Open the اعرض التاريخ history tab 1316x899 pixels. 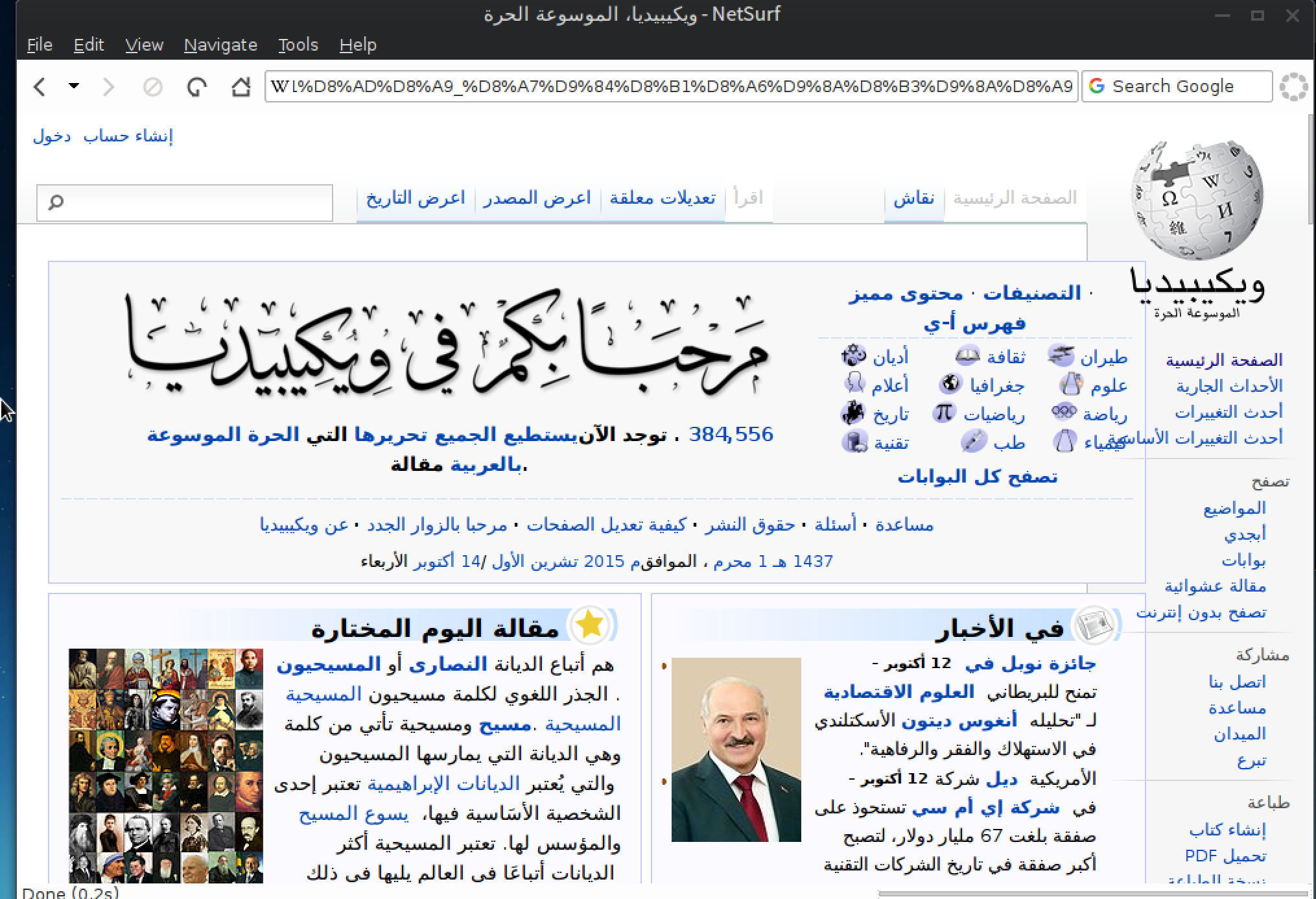(x=416, y=198)
